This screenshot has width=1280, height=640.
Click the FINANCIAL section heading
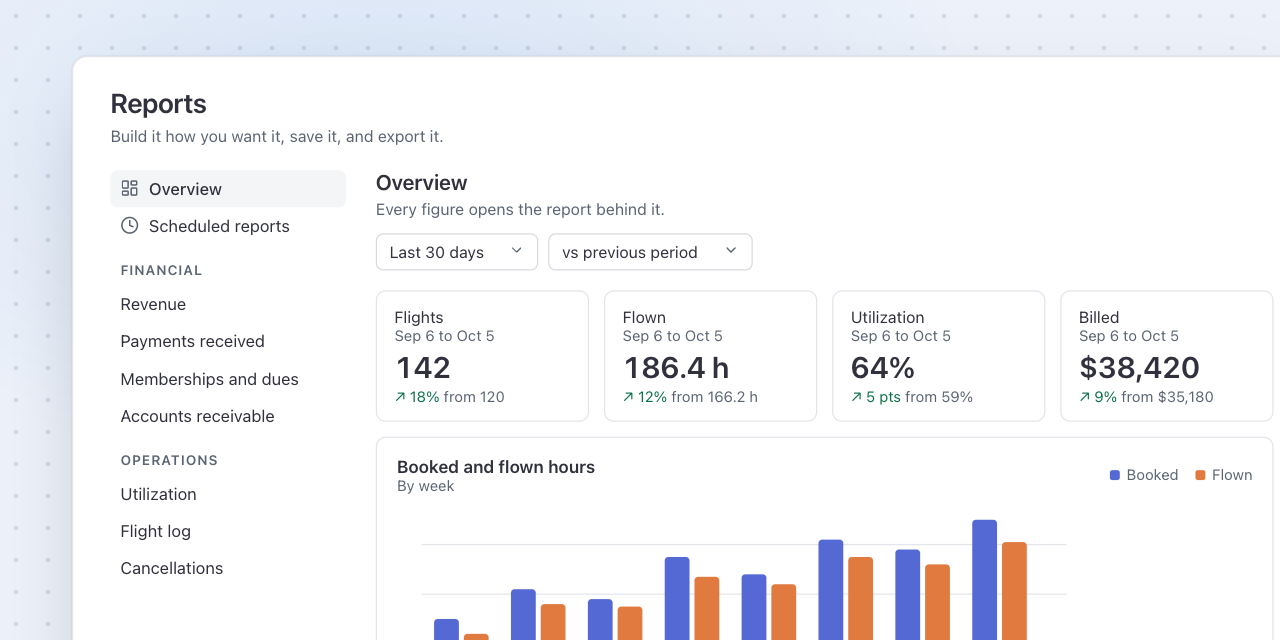[161, 270]
